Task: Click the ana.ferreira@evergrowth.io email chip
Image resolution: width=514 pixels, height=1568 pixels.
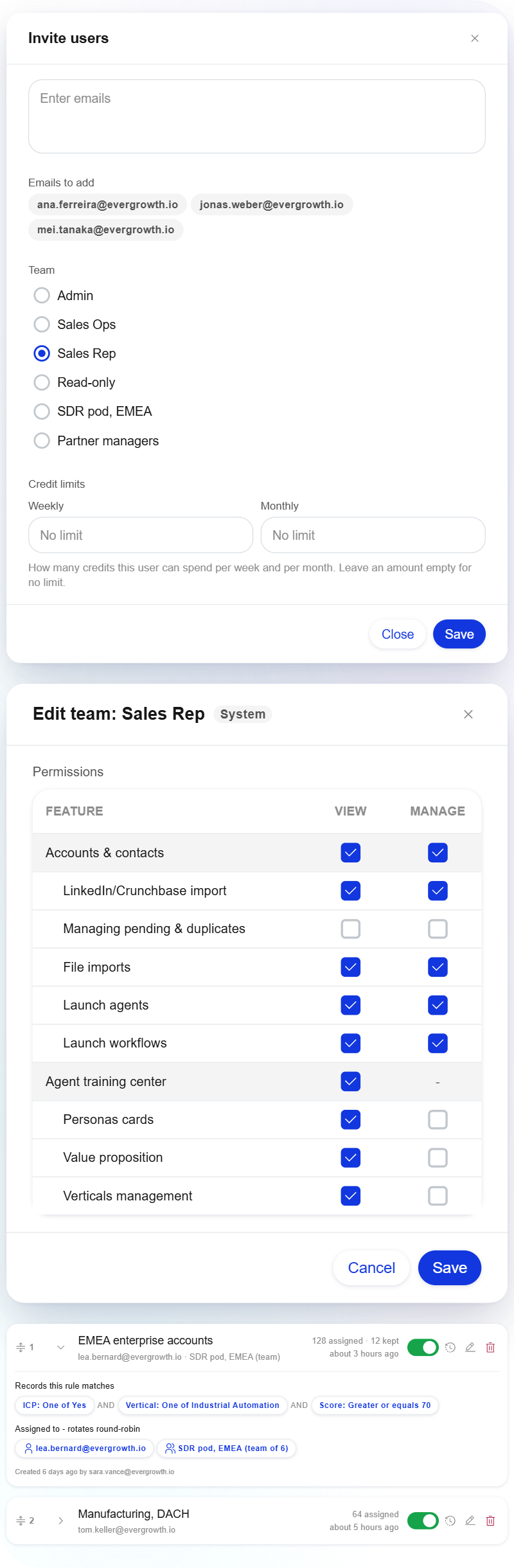Action: pos(107,204)
